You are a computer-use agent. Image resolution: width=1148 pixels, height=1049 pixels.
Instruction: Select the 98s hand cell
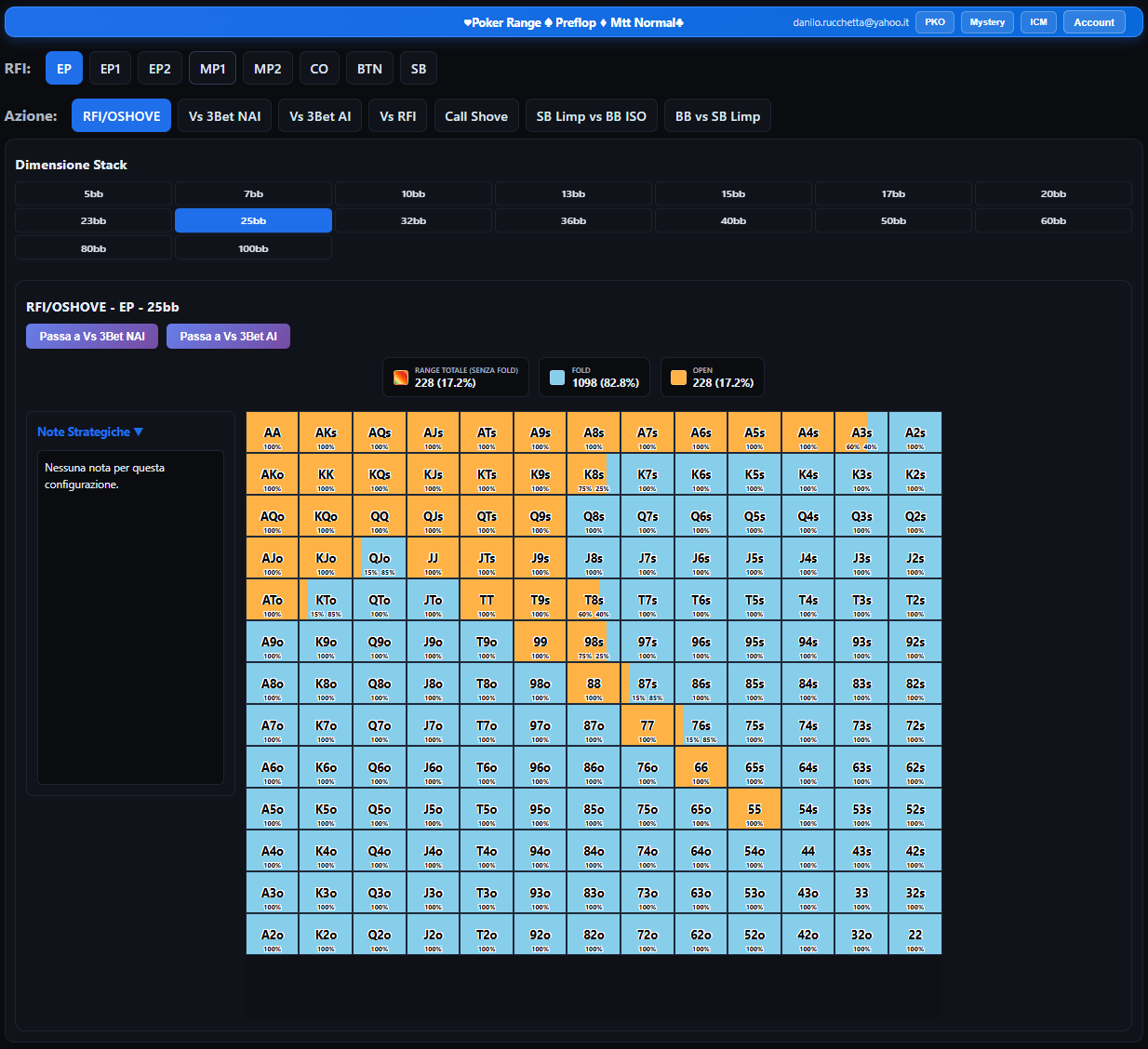coord(594,642)
